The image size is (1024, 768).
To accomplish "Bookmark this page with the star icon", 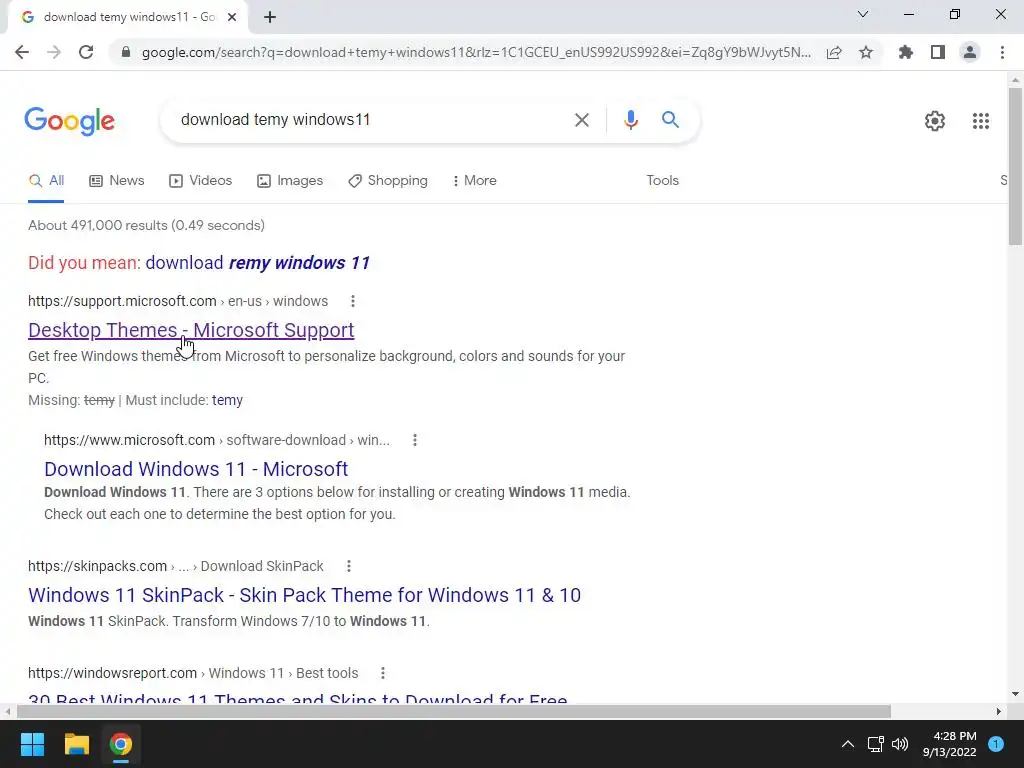I will pos(866,52).
